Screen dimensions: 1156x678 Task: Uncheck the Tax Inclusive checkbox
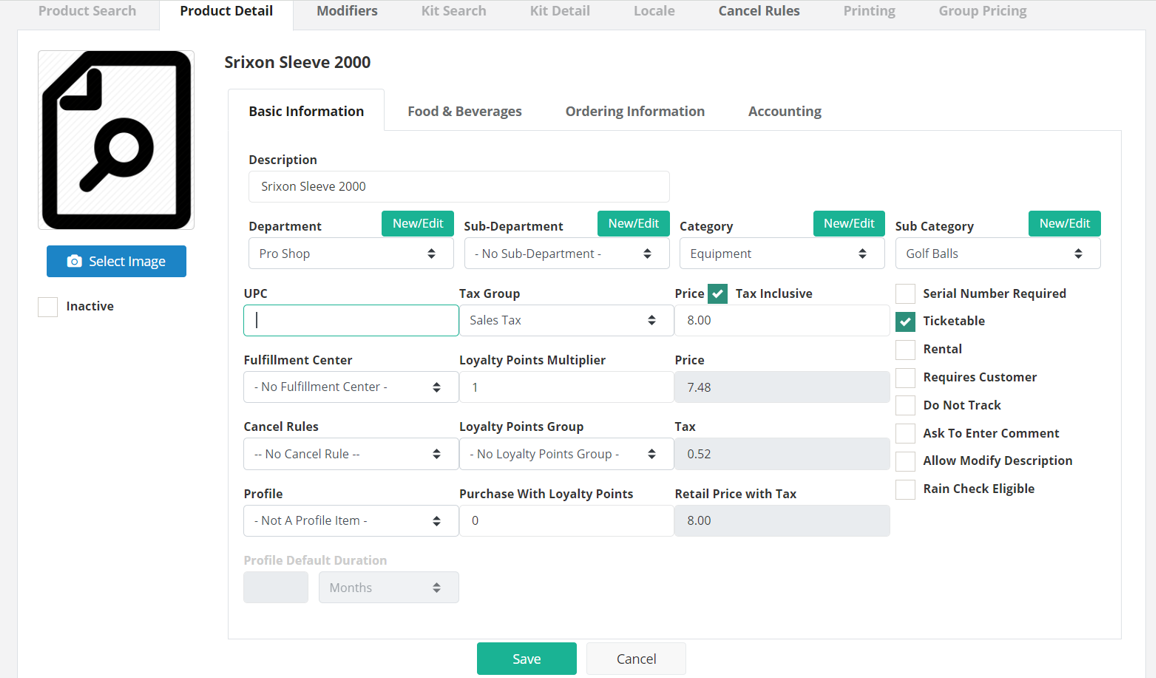coord(717,294)
